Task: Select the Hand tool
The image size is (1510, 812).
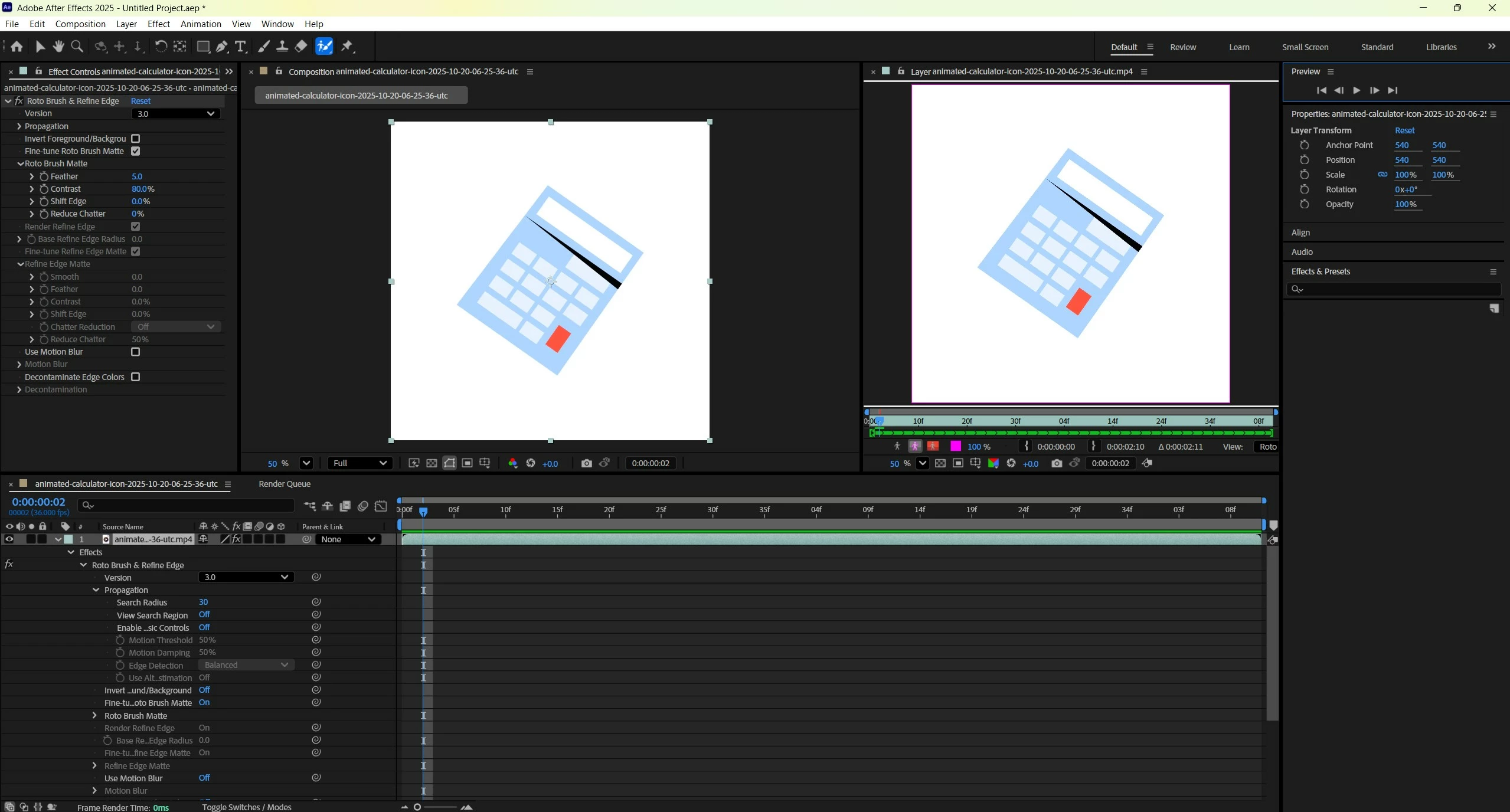Action: tap(58, 46)
